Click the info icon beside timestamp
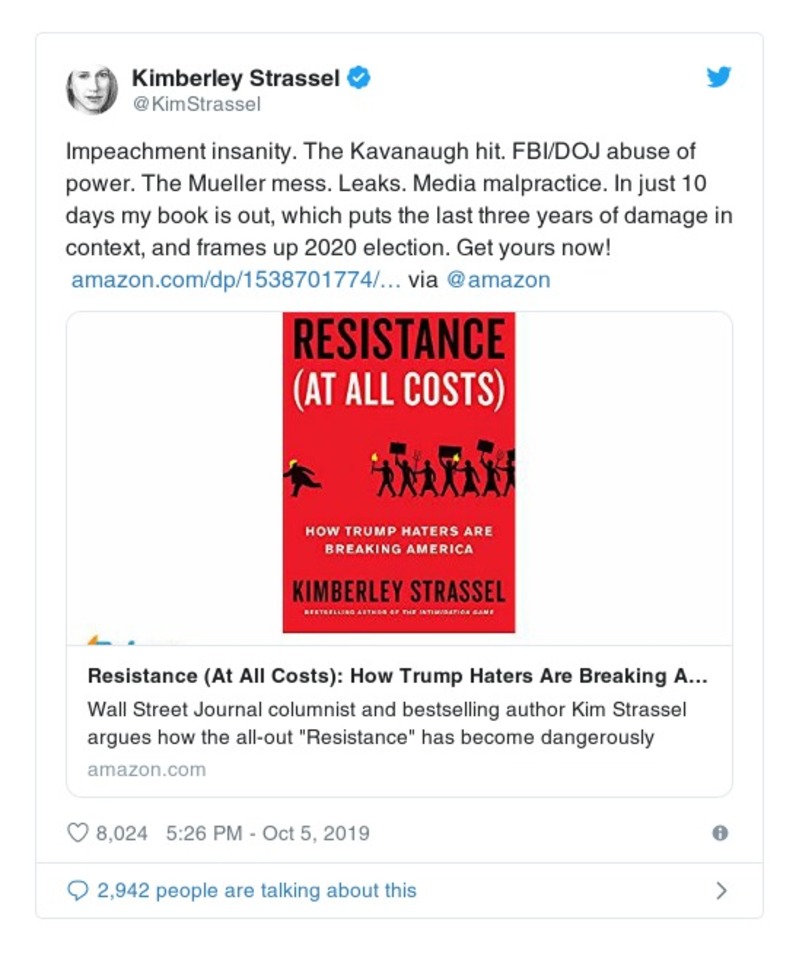The width and height of the screenshot is (799, 957). click(719, 832)
